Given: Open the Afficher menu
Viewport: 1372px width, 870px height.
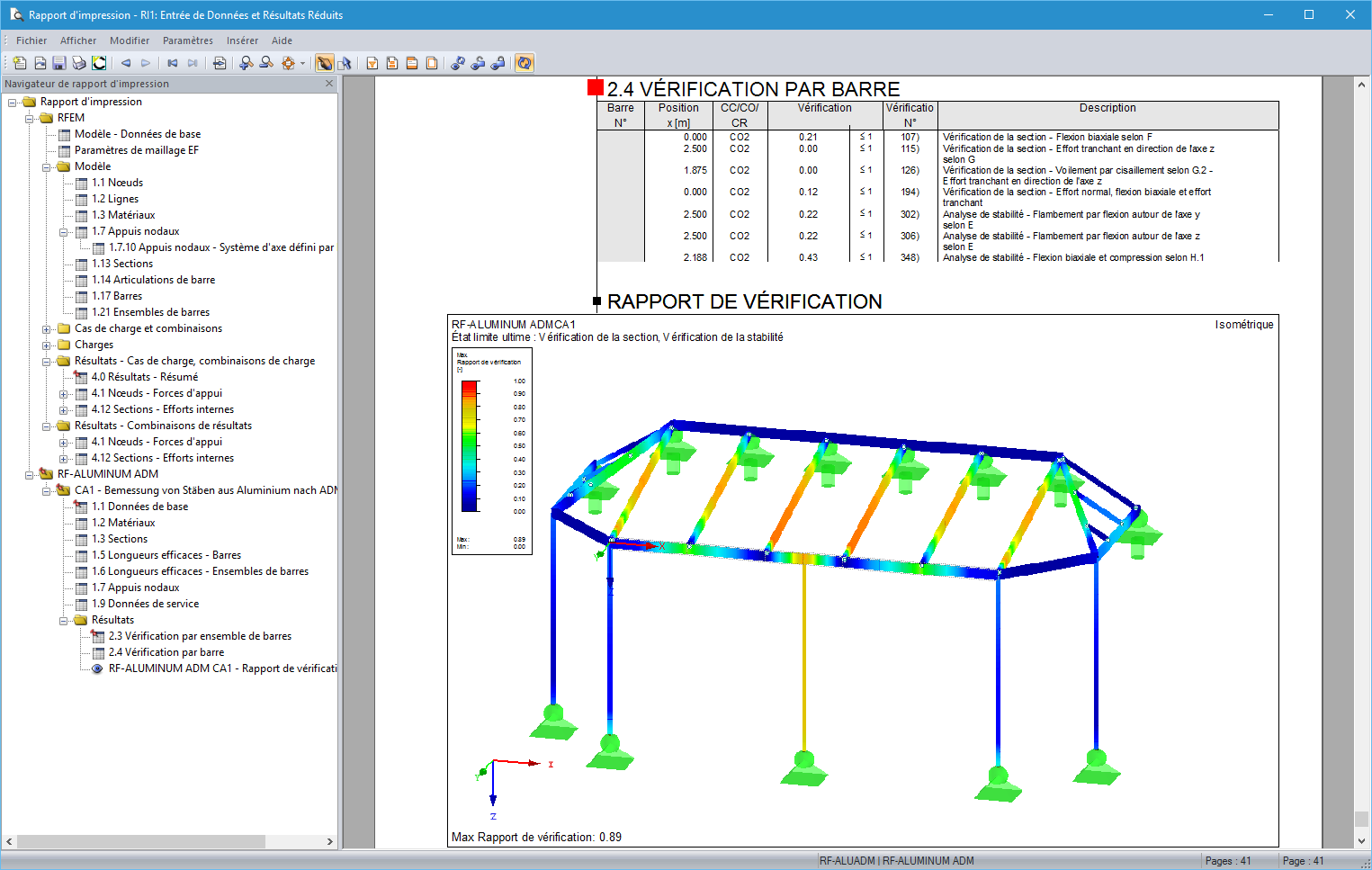Looking at the screenshot, I should (78, 40).
